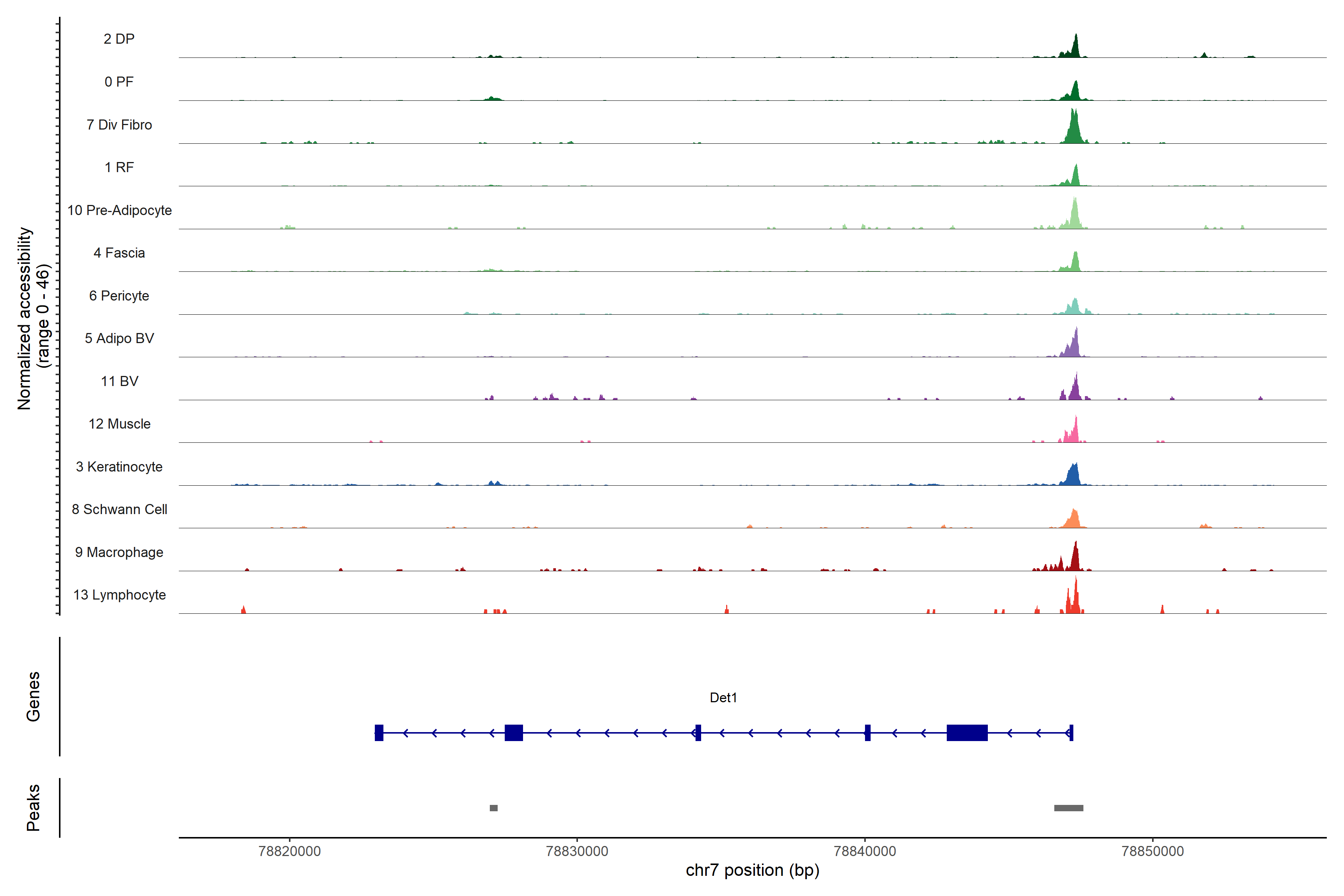Select the 12 Muscle track label
Image resolution: width=1344 pixels, height=896 pixels.
[x=119, y=424]
